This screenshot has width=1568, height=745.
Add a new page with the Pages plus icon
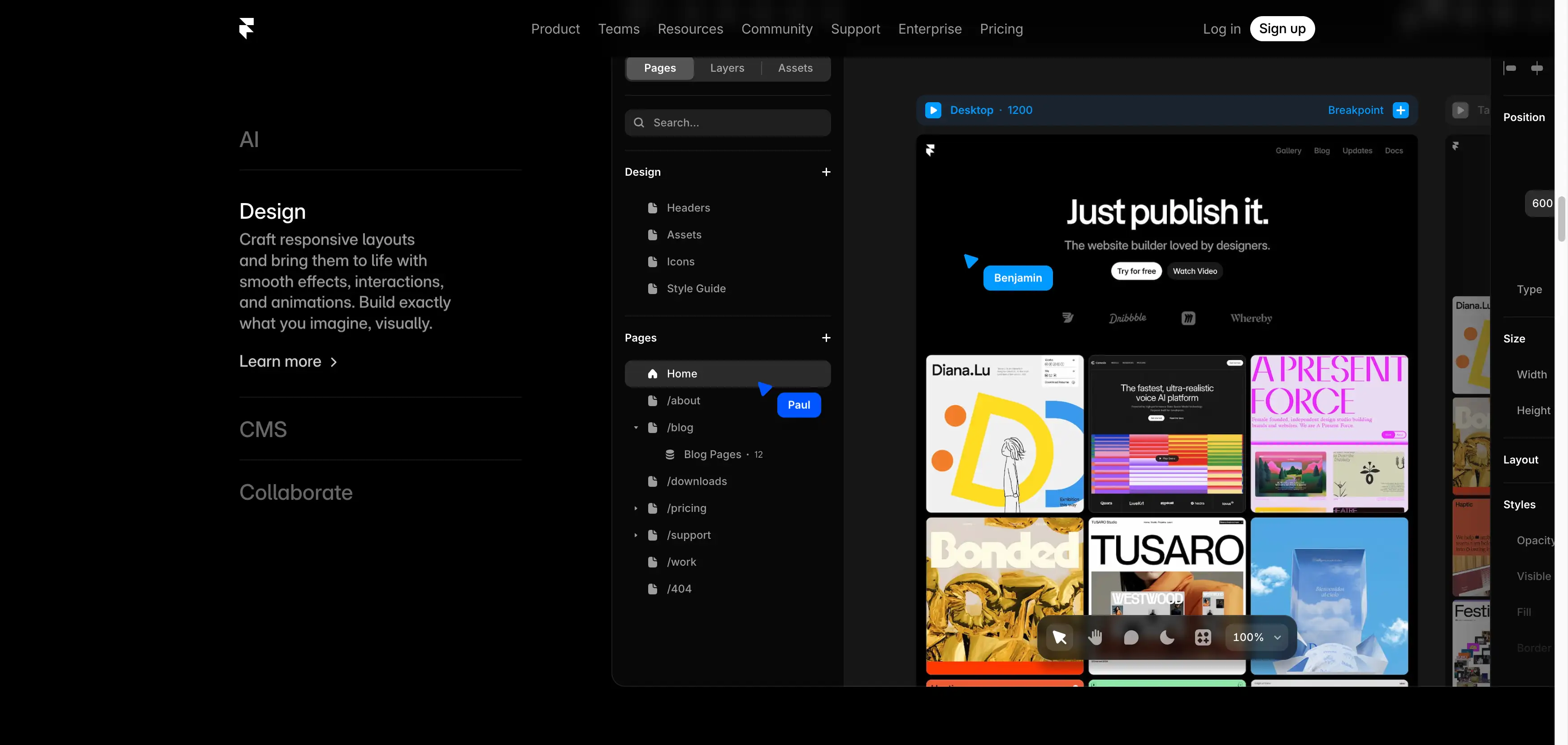click(x=826, y=338)
